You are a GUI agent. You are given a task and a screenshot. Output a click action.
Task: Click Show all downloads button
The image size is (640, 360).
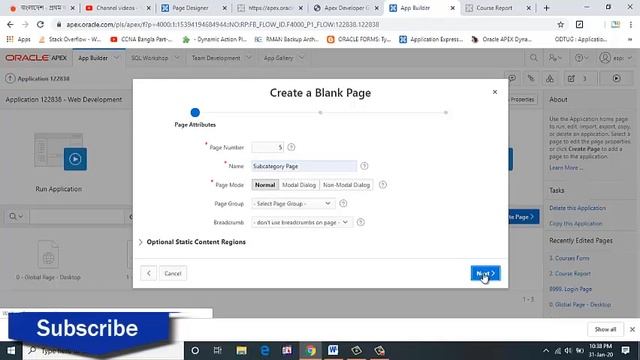point(605,329)
